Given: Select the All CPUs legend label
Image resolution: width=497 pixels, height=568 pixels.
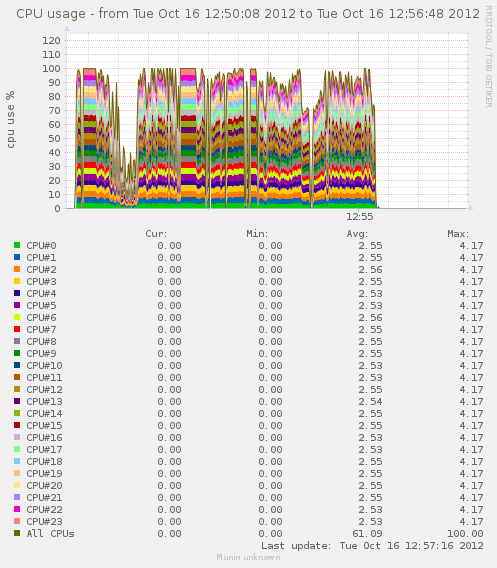Looking at the screenshot, I should tap(50, 534).
